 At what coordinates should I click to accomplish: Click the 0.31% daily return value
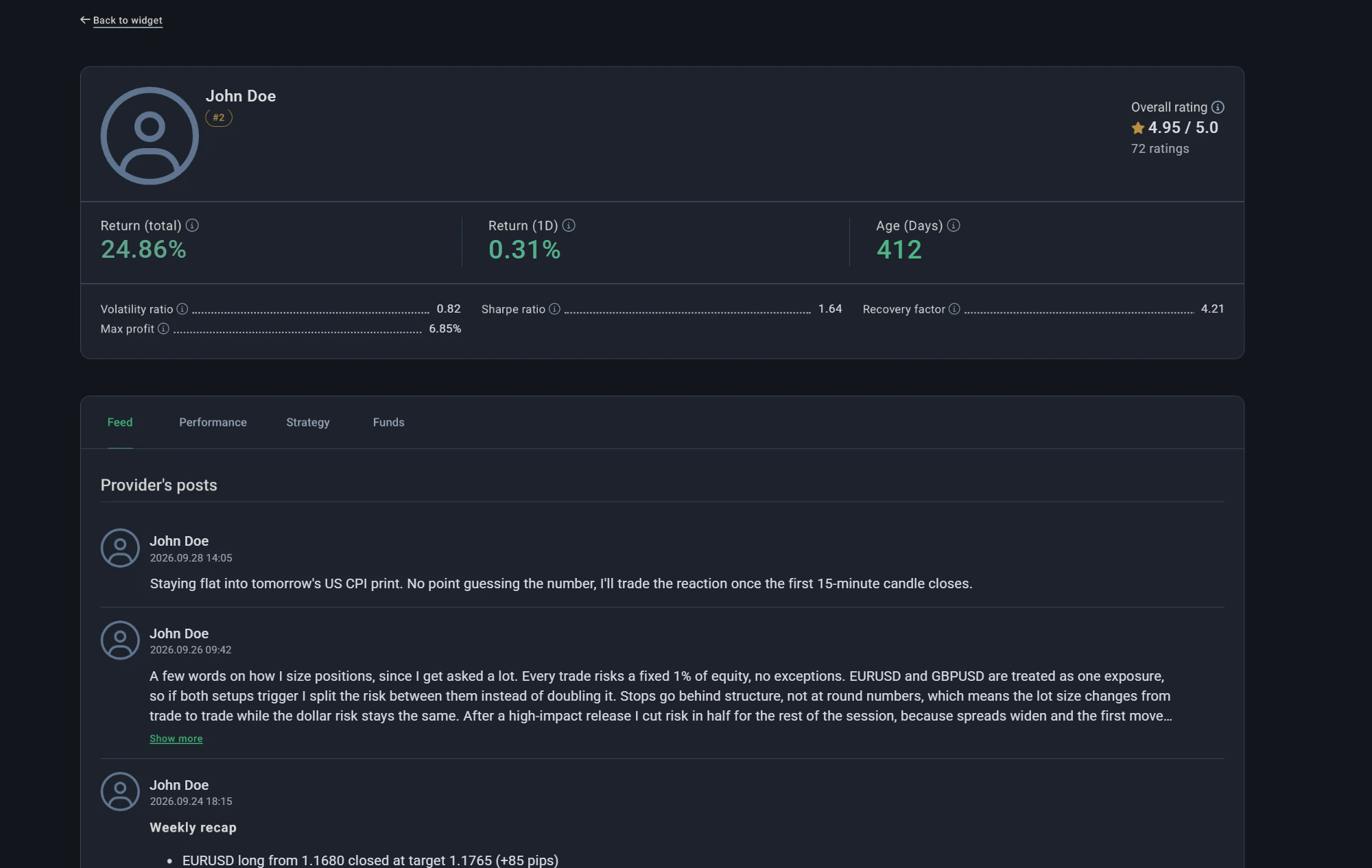click(x=525, y=250)
